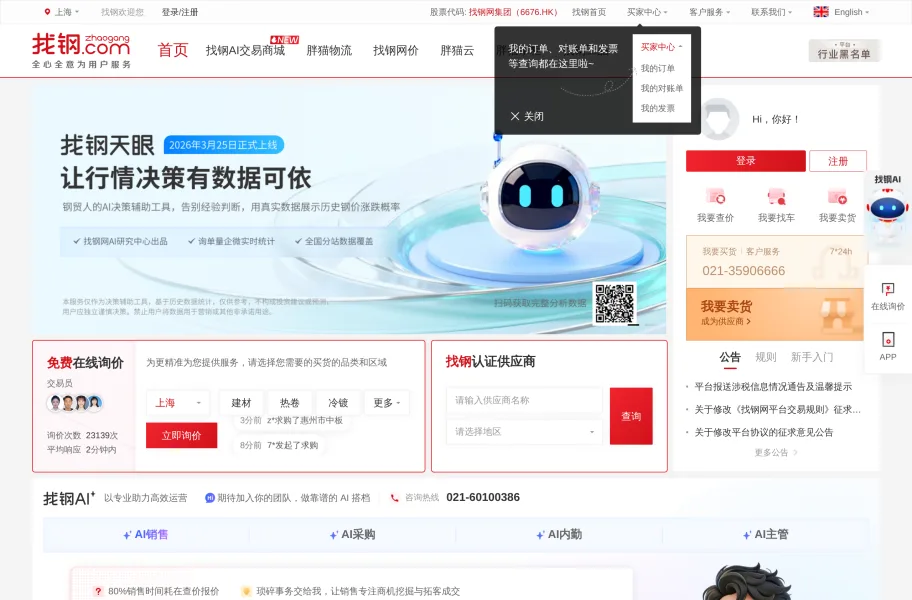Viewport: 912px width, 600px height.
Task: Click the 请输入供应商名称 input field
Action: point(524,400)
